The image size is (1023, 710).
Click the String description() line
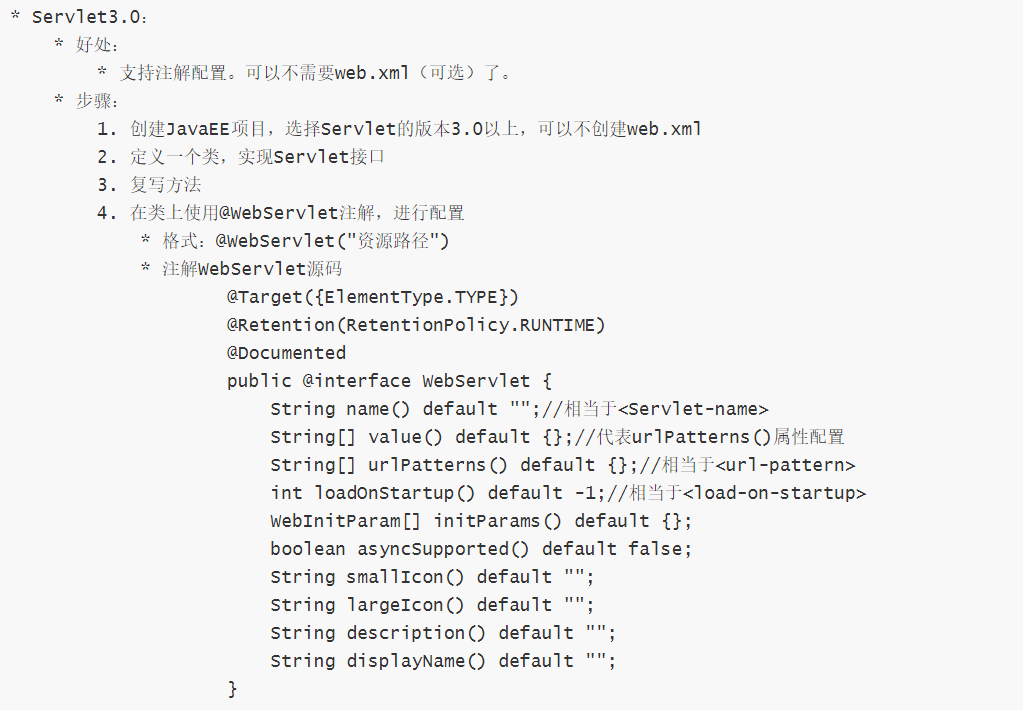click(444, 634)
